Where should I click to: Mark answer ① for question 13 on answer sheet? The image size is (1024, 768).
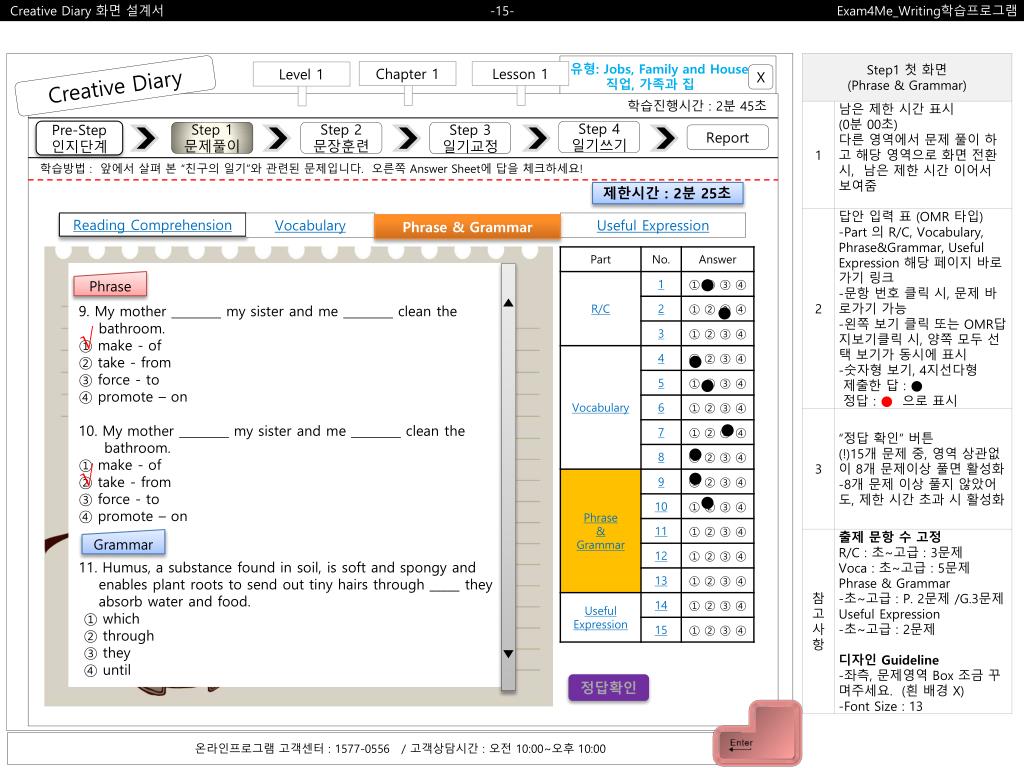pos(694,581)
